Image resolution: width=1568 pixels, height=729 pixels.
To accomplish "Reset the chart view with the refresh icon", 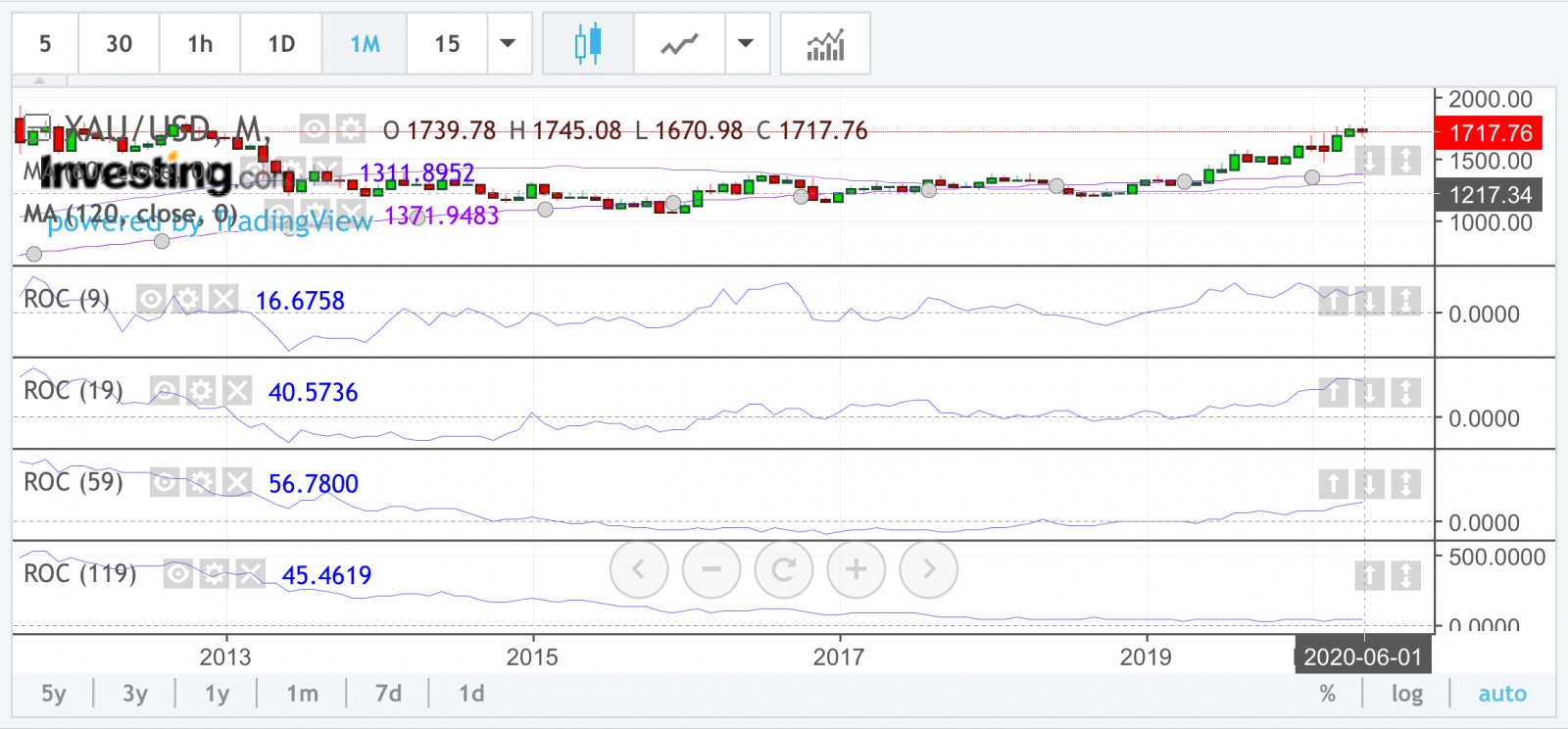I will 783,569.
